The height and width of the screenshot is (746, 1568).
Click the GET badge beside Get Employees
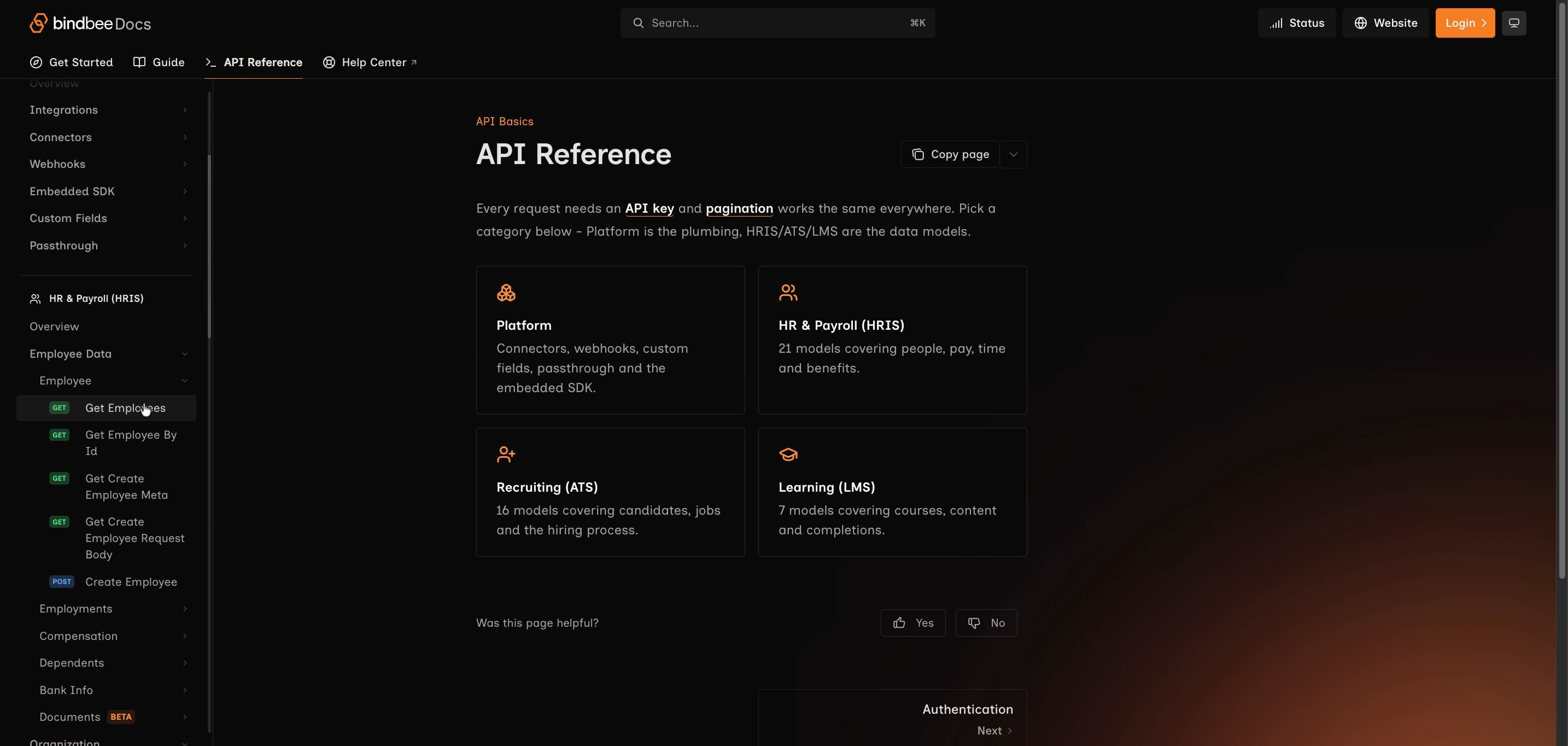pyautogui.click(x=59, y=408)
